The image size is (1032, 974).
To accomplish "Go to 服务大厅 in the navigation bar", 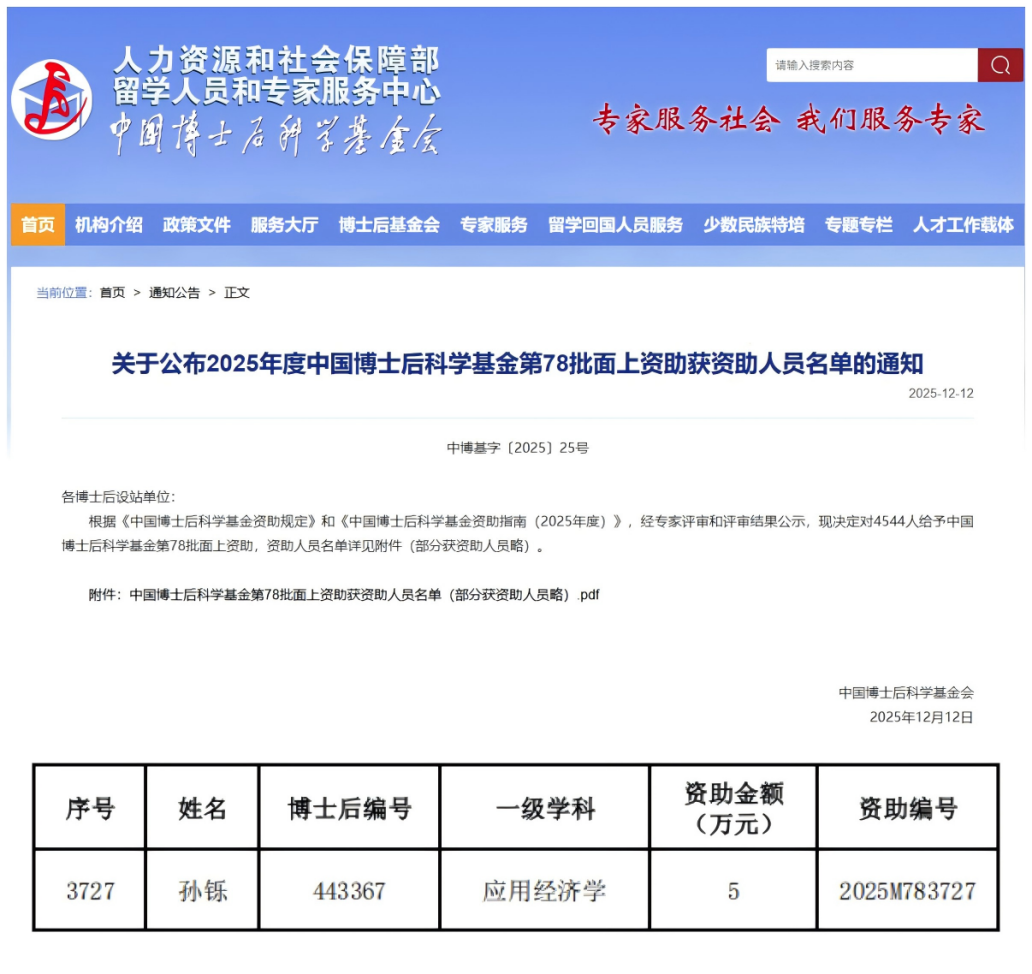I will [284, 225].
